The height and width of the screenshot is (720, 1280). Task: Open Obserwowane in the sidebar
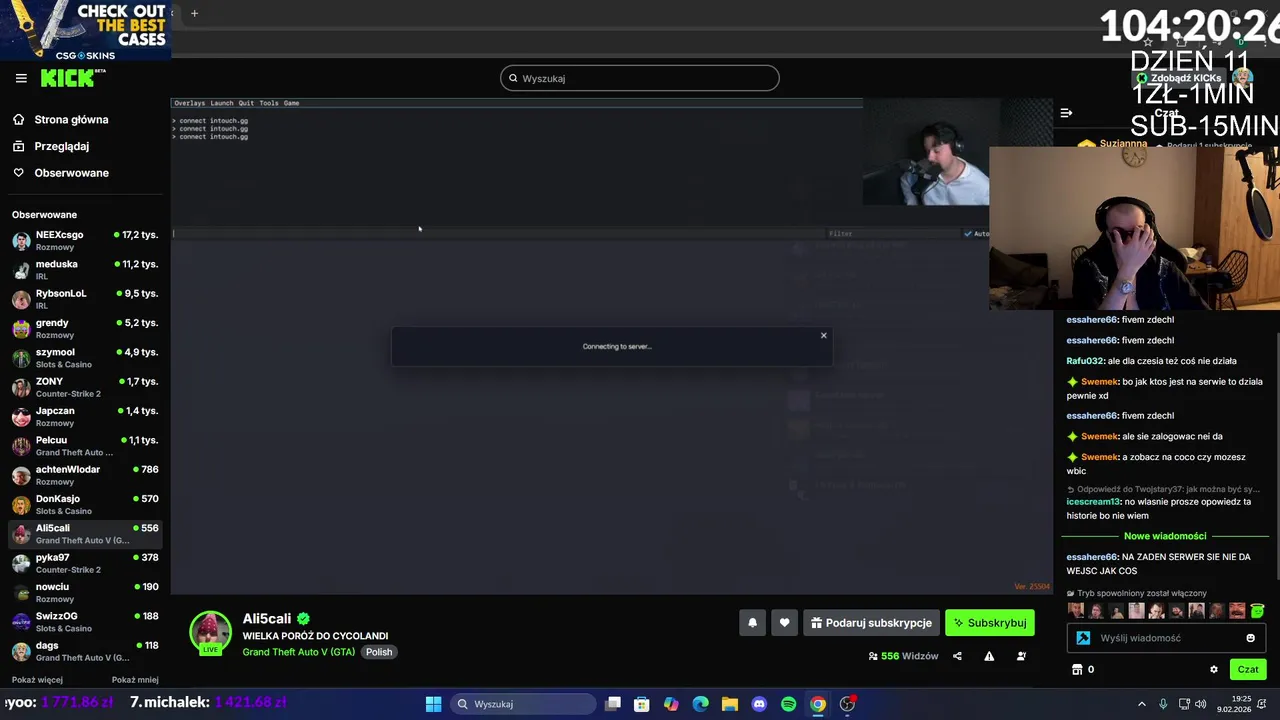click(x=71, y=173)
